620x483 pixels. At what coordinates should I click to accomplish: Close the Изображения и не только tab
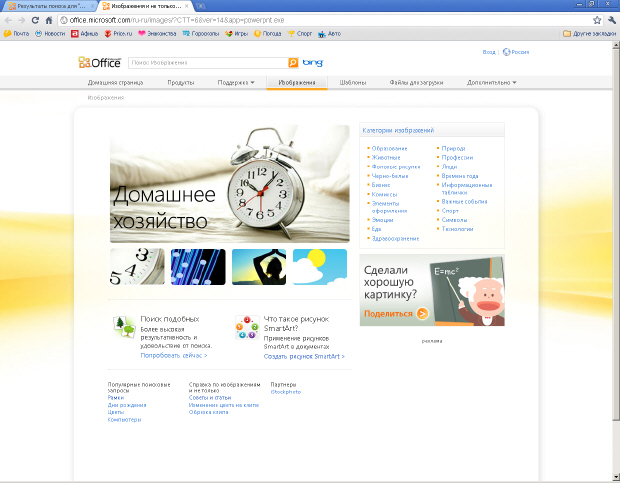pos(187,6)
